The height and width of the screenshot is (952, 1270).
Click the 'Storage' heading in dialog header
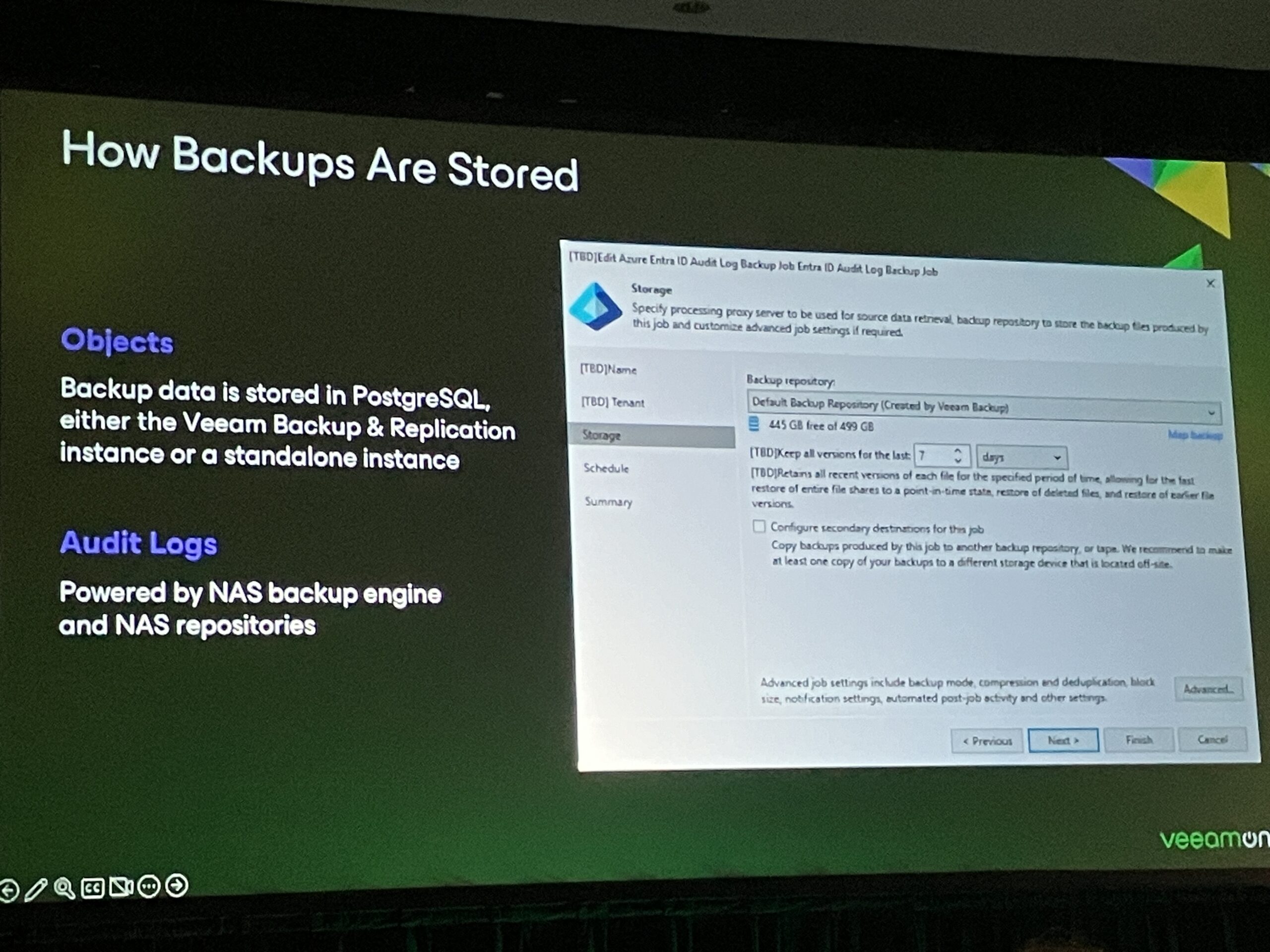[x=651, y=289]
